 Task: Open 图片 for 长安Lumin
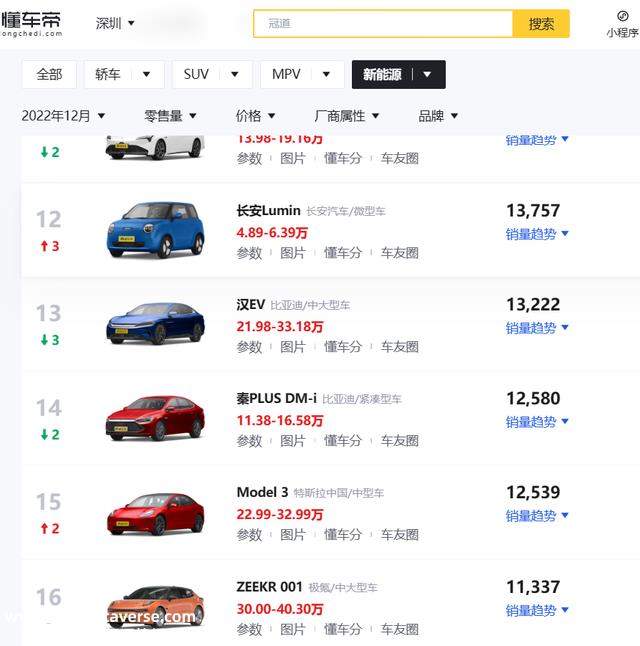(x=293, y=253)
